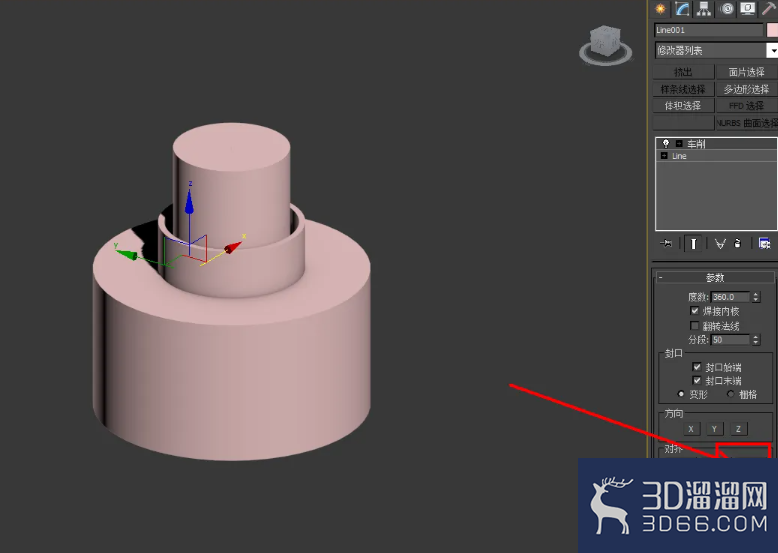Select the 栅格 radio button
The image size is (778, 553).
point(730,394)
